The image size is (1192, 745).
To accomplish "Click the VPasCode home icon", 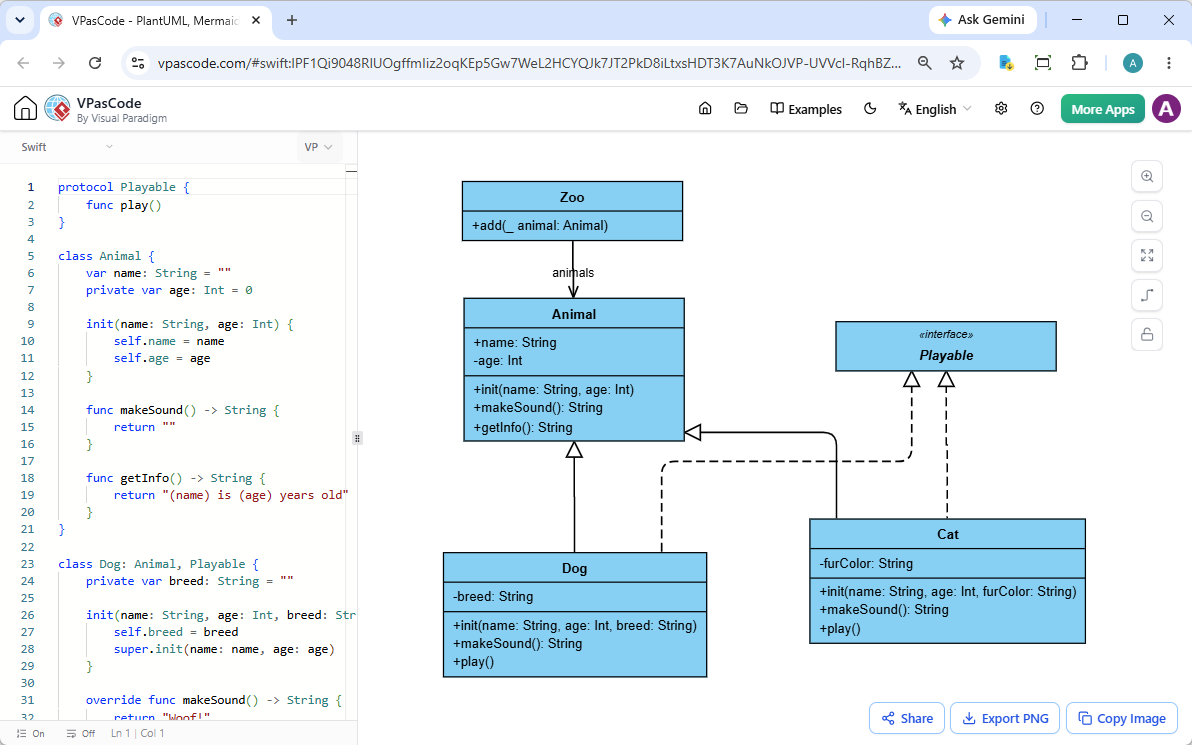I will pos(25,109).
